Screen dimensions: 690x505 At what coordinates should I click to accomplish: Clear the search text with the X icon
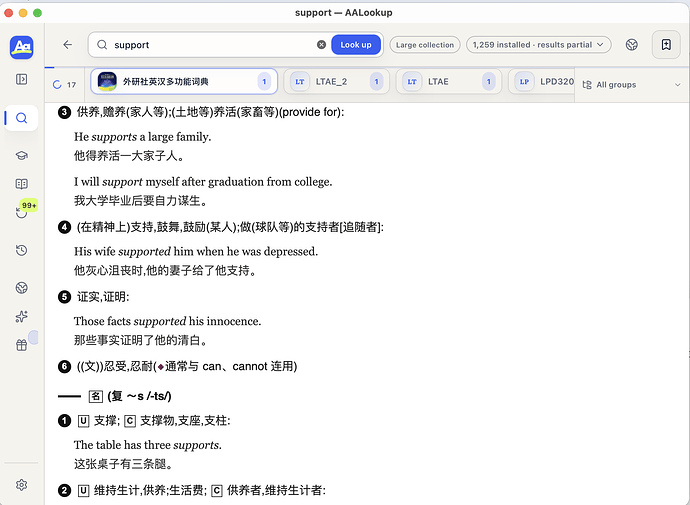coord(322,44)
